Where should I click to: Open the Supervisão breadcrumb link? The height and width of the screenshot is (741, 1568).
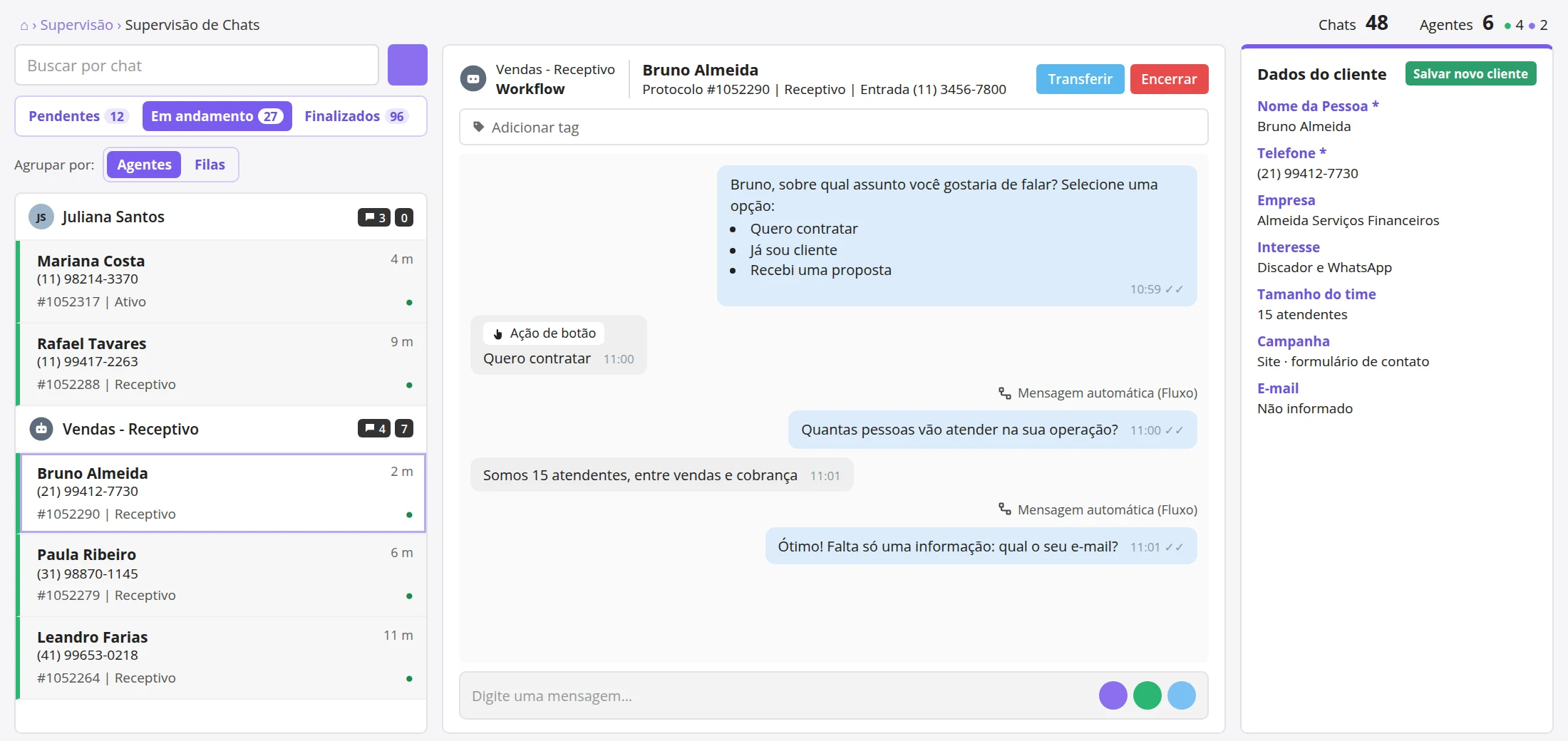(x=76, y=25)
